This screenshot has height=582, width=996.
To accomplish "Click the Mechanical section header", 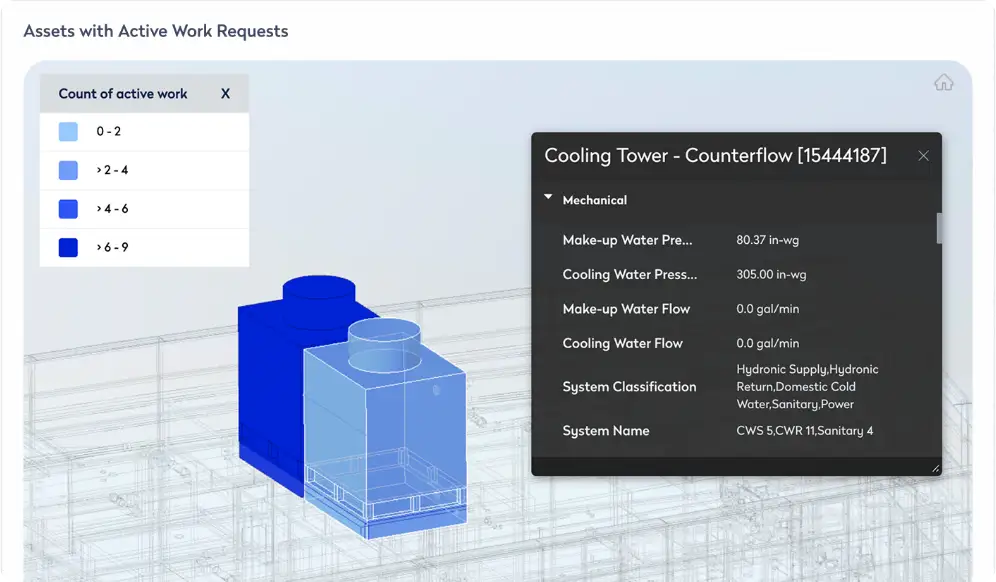I will click(x=595, y=200).
